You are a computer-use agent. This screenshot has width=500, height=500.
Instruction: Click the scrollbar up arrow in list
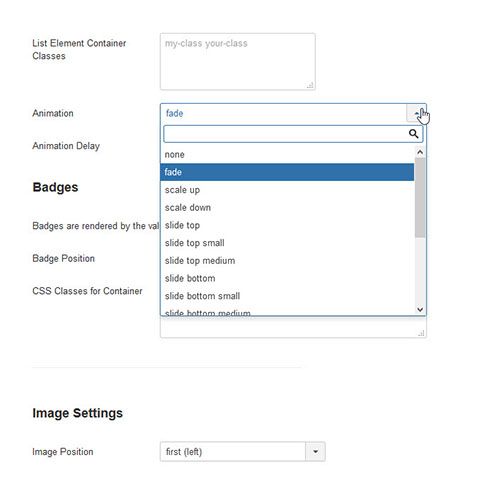pos(420,152)
